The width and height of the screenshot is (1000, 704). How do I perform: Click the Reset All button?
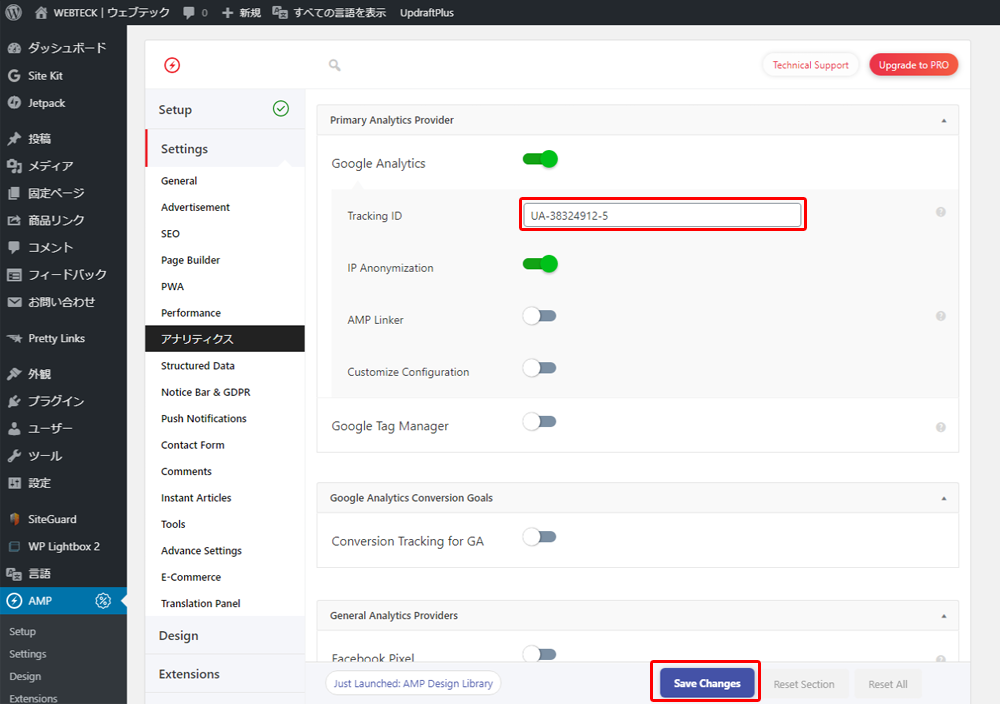pos(888,684)
